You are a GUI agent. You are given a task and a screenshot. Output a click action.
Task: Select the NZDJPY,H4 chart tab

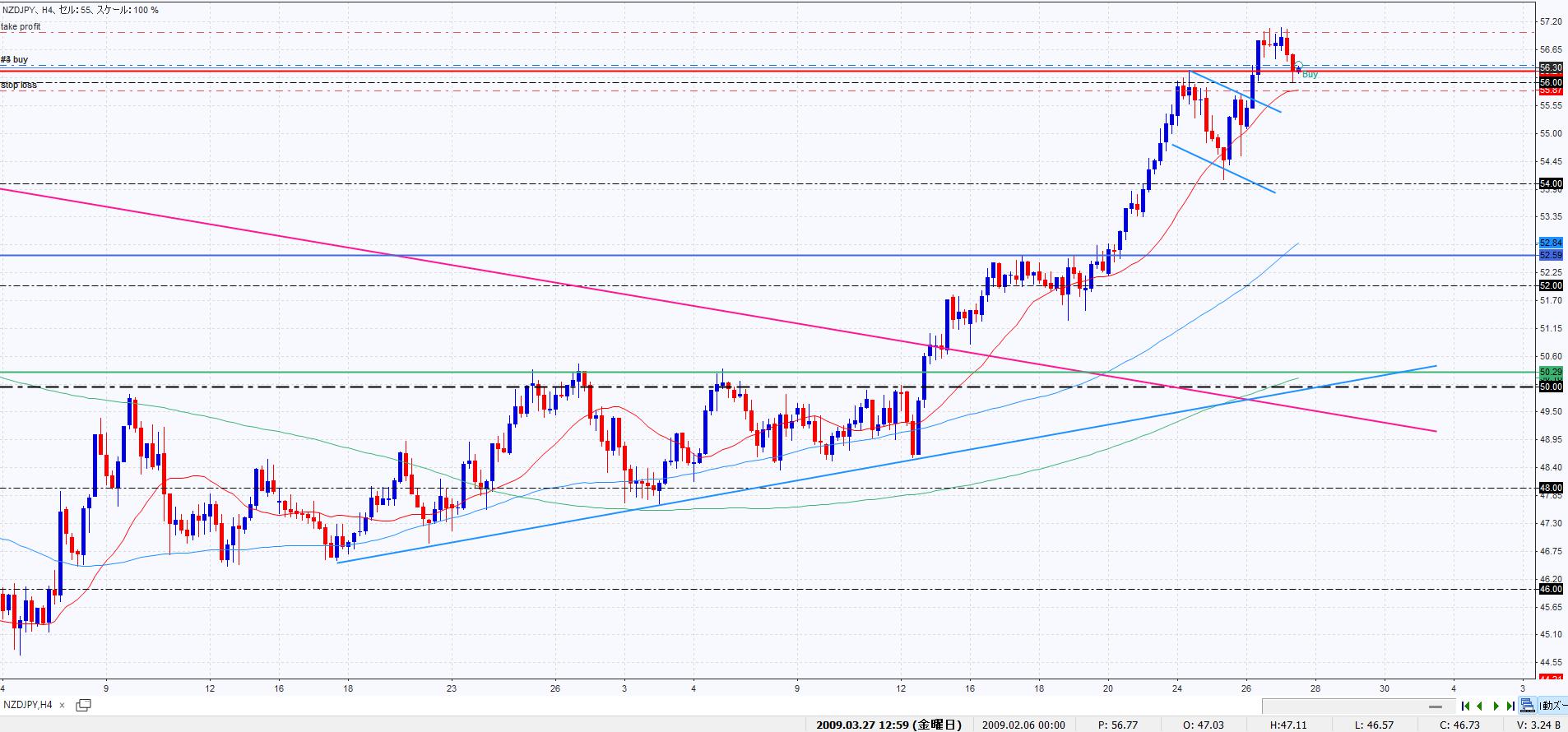click(28, 705)
